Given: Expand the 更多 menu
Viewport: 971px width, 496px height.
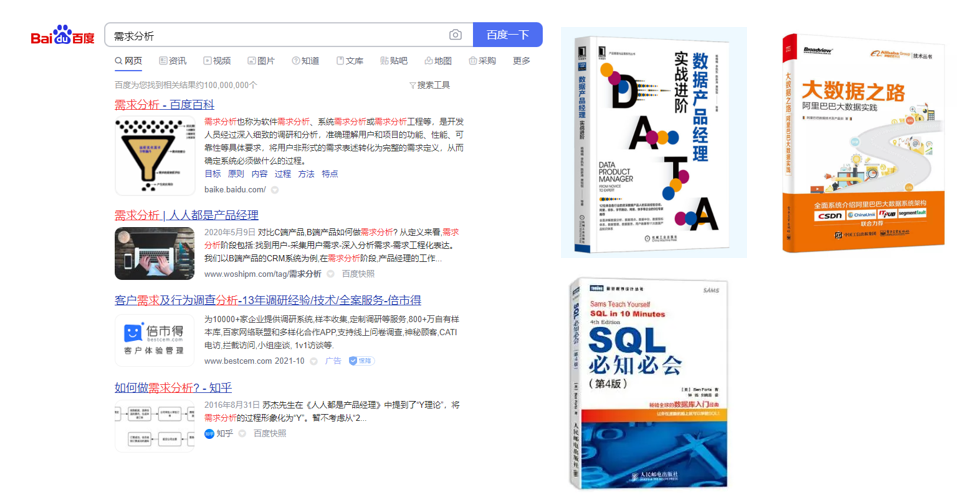Looking at the screenshot, I should [521, 61].
